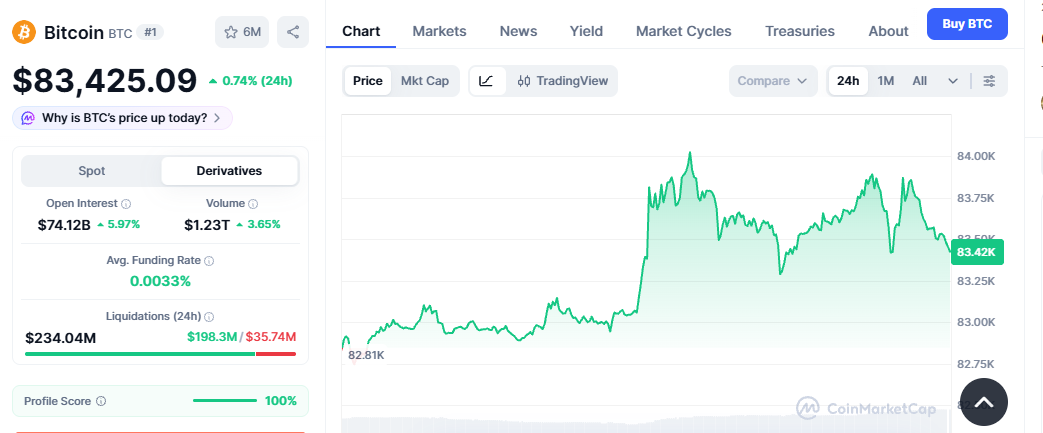Show Open Interest info tooltip icon
This screenshot has width=1043, height=433.
pos(126,204)
